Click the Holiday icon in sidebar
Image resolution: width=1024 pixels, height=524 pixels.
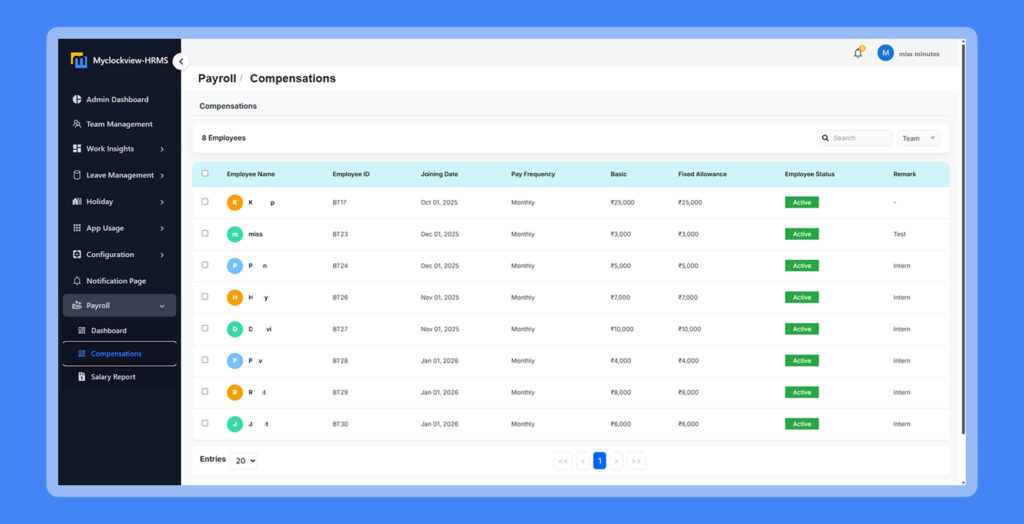coord(77,202)
